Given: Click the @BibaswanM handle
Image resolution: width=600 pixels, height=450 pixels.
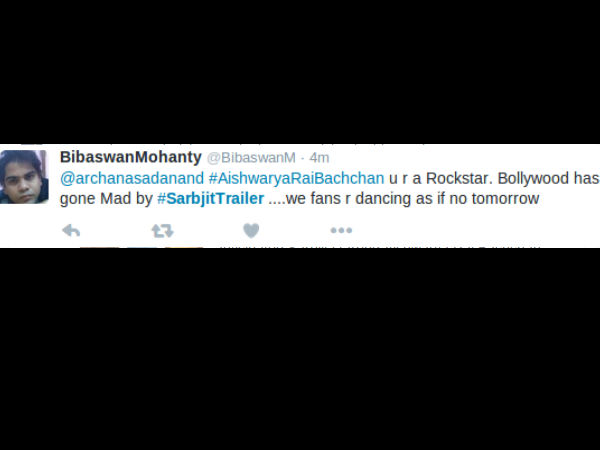Looking at the screenshot, I should (251, 158).
